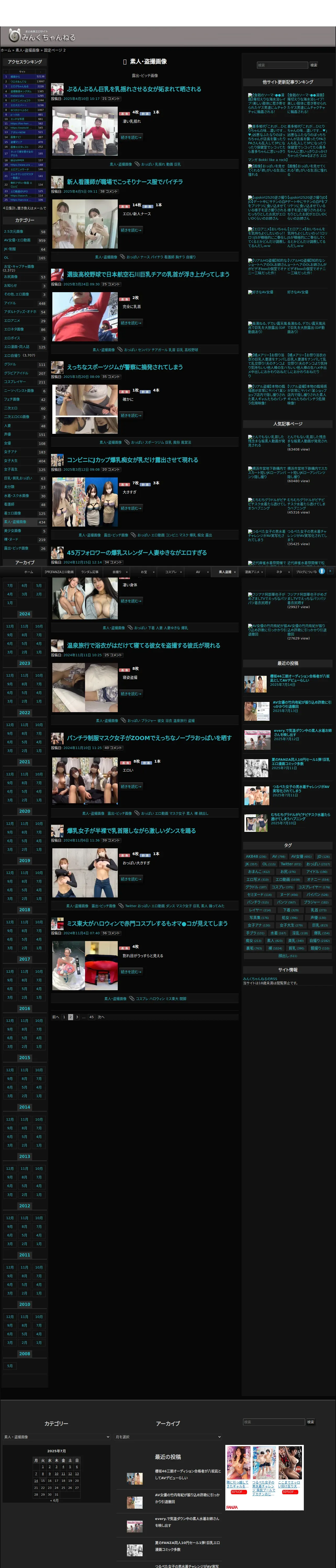Open the first thumbnail in footer 最近の投稿
Screen dimensions: 336x1568
point(134,1479)
